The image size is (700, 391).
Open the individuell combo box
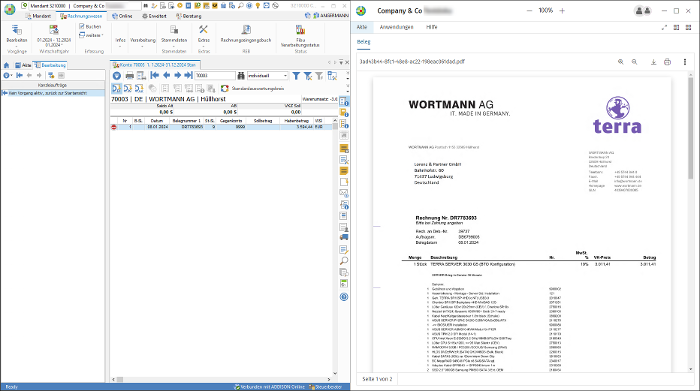[268, 75]
